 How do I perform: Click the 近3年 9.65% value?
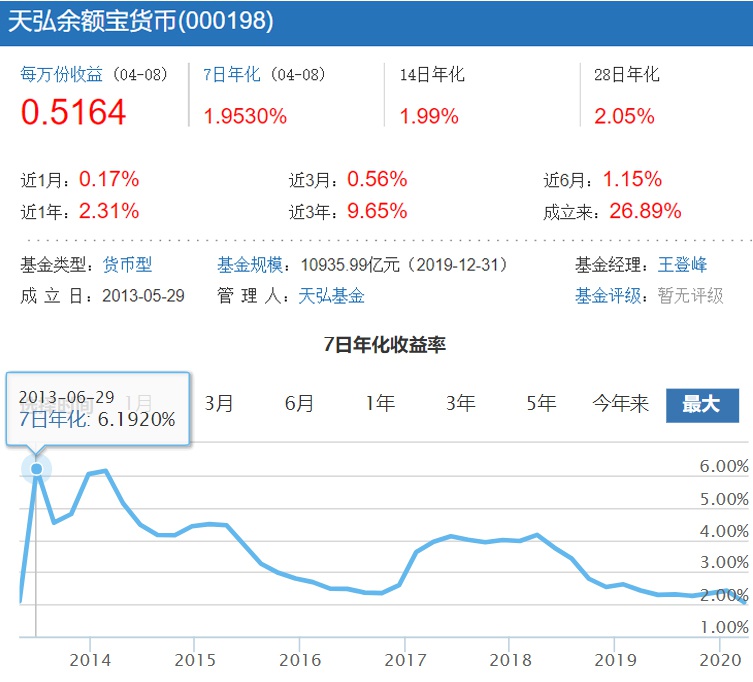pyautogui.click(x=377, y=211)
